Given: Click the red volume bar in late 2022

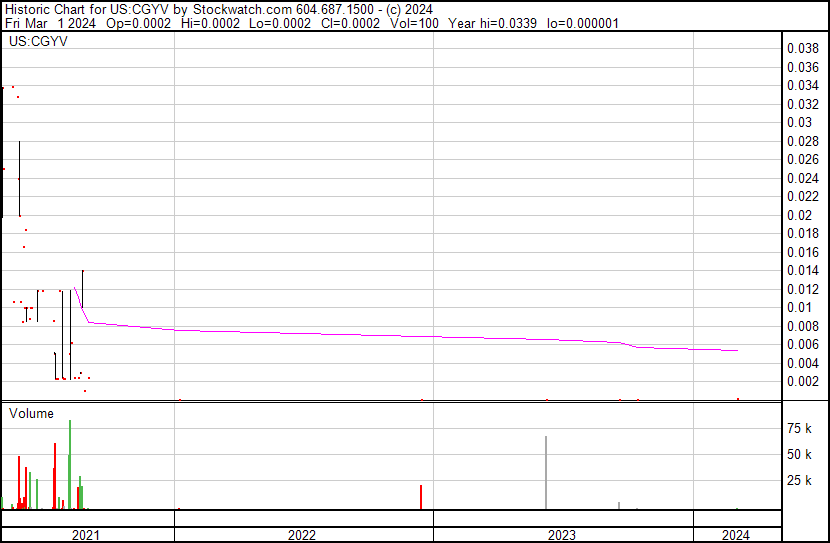Looking at the screenshot, I should coord(421,497).
